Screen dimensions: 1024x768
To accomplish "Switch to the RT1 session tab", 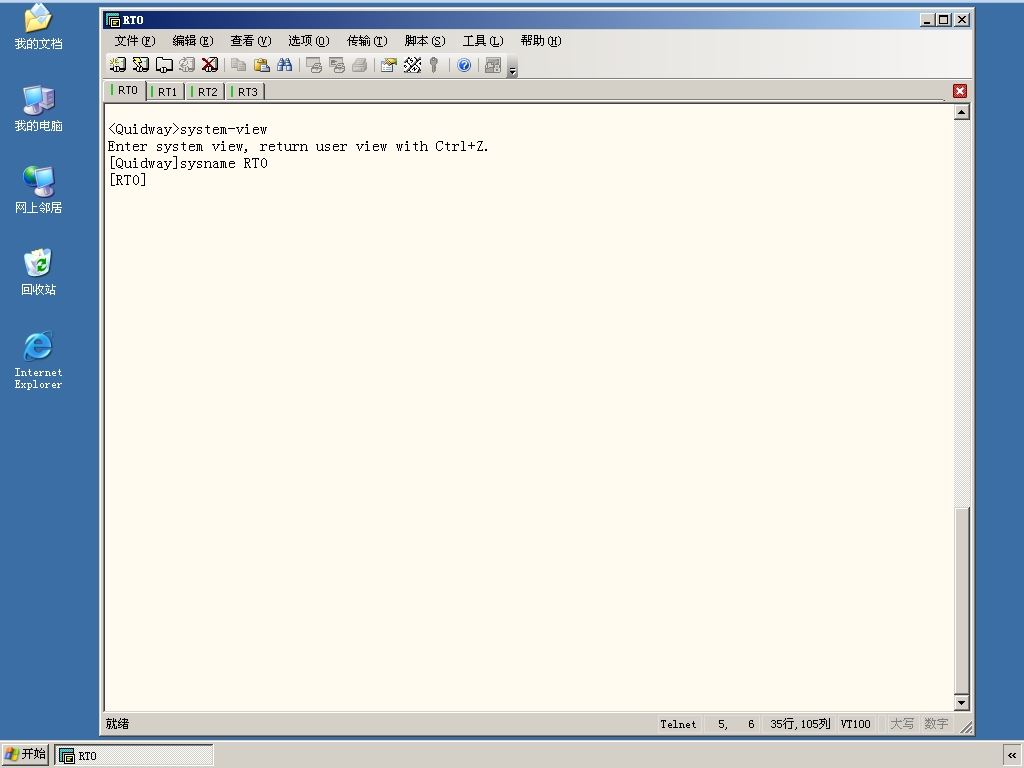I will [165, 91].
